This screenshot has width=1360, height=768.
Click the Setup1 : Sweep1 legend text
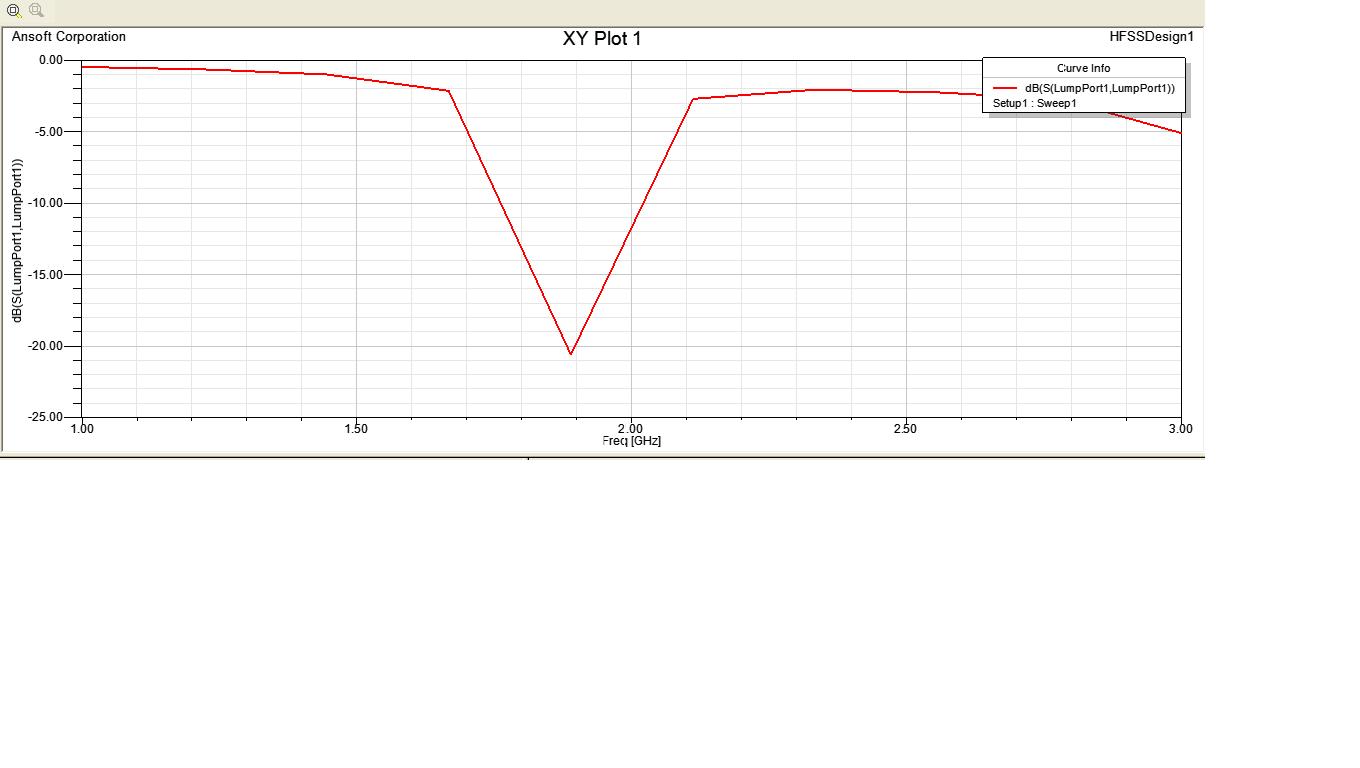coord(1035,103)
